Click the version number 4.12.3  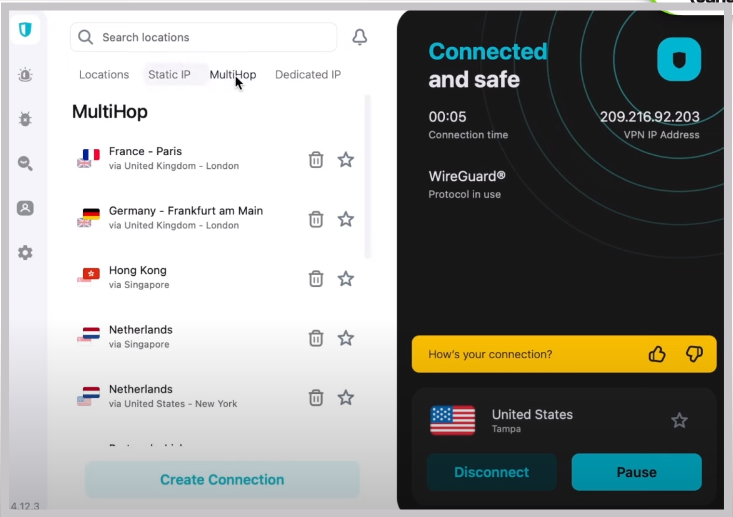25,506
